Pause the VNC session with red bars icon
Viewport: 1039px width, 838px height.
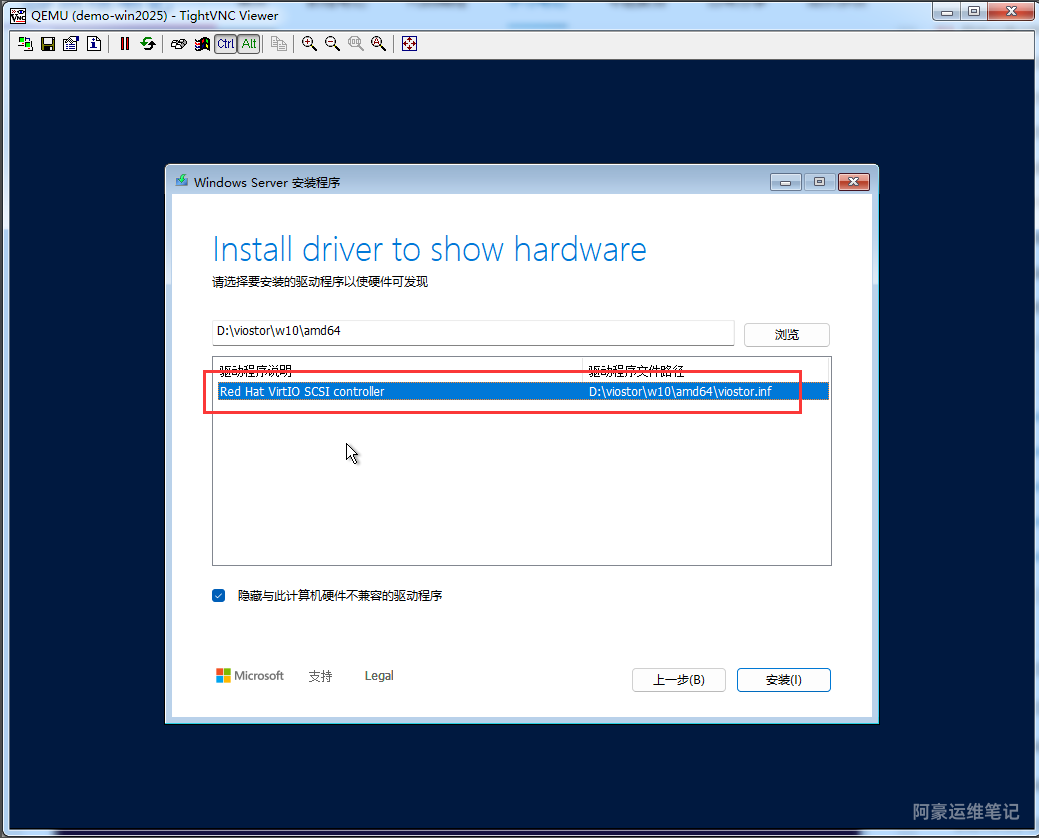[x=125, y=44]
